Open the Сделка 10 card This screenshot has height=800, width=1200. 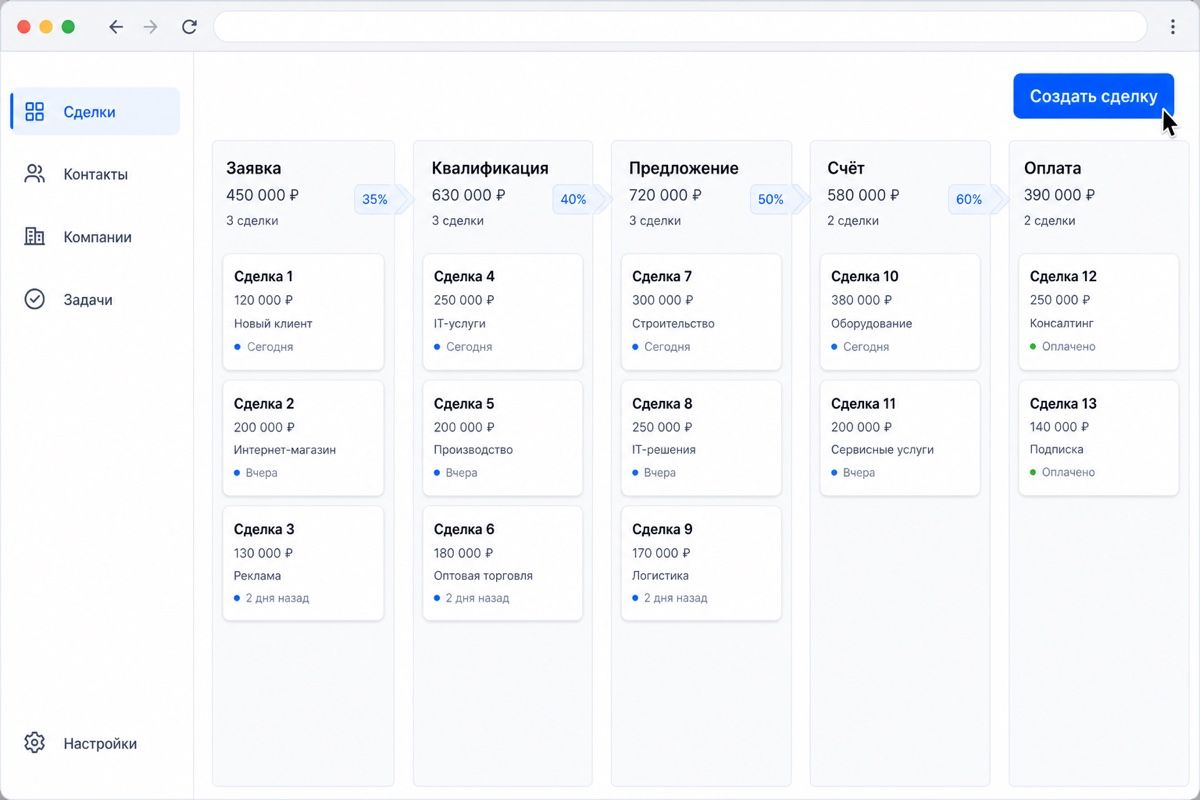900,312
